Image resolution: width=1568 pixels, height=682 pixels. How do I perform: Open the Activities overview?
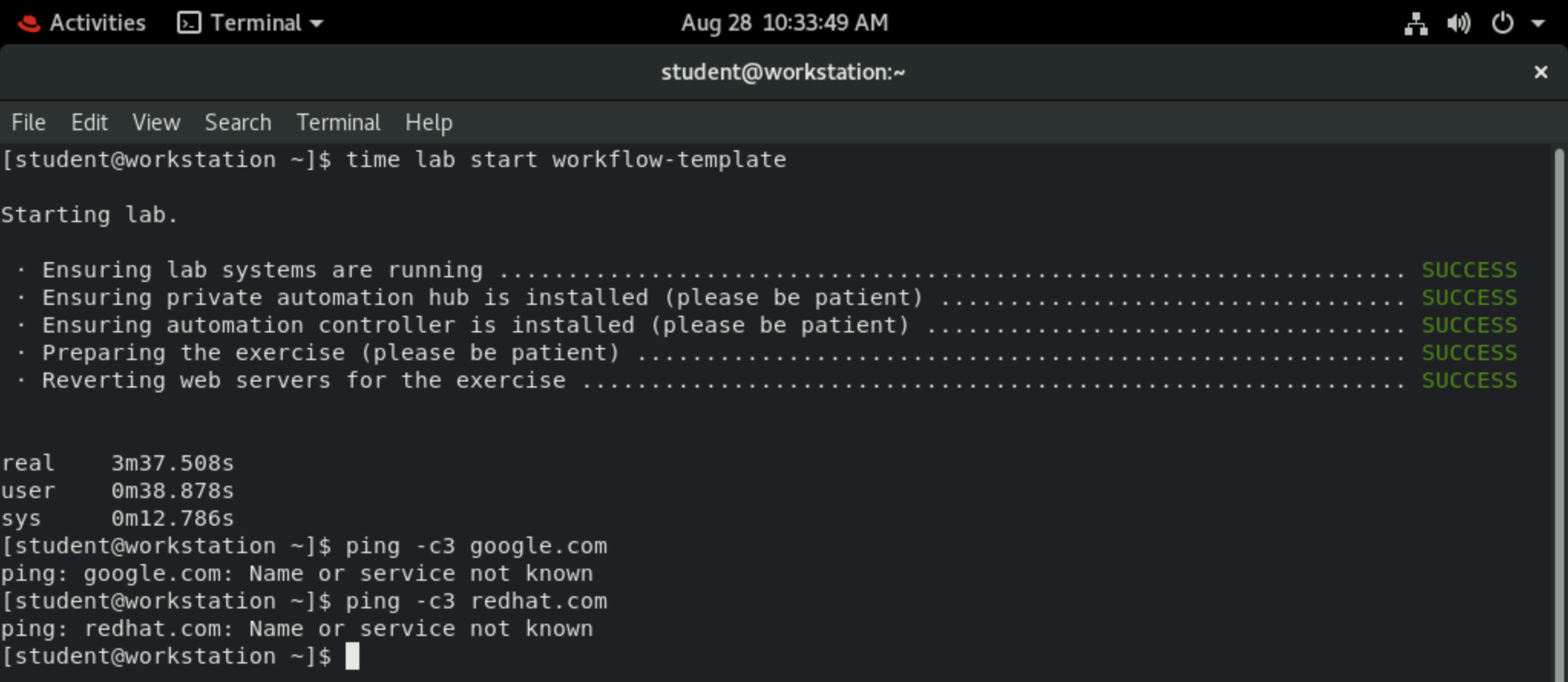tap(97, 23)
